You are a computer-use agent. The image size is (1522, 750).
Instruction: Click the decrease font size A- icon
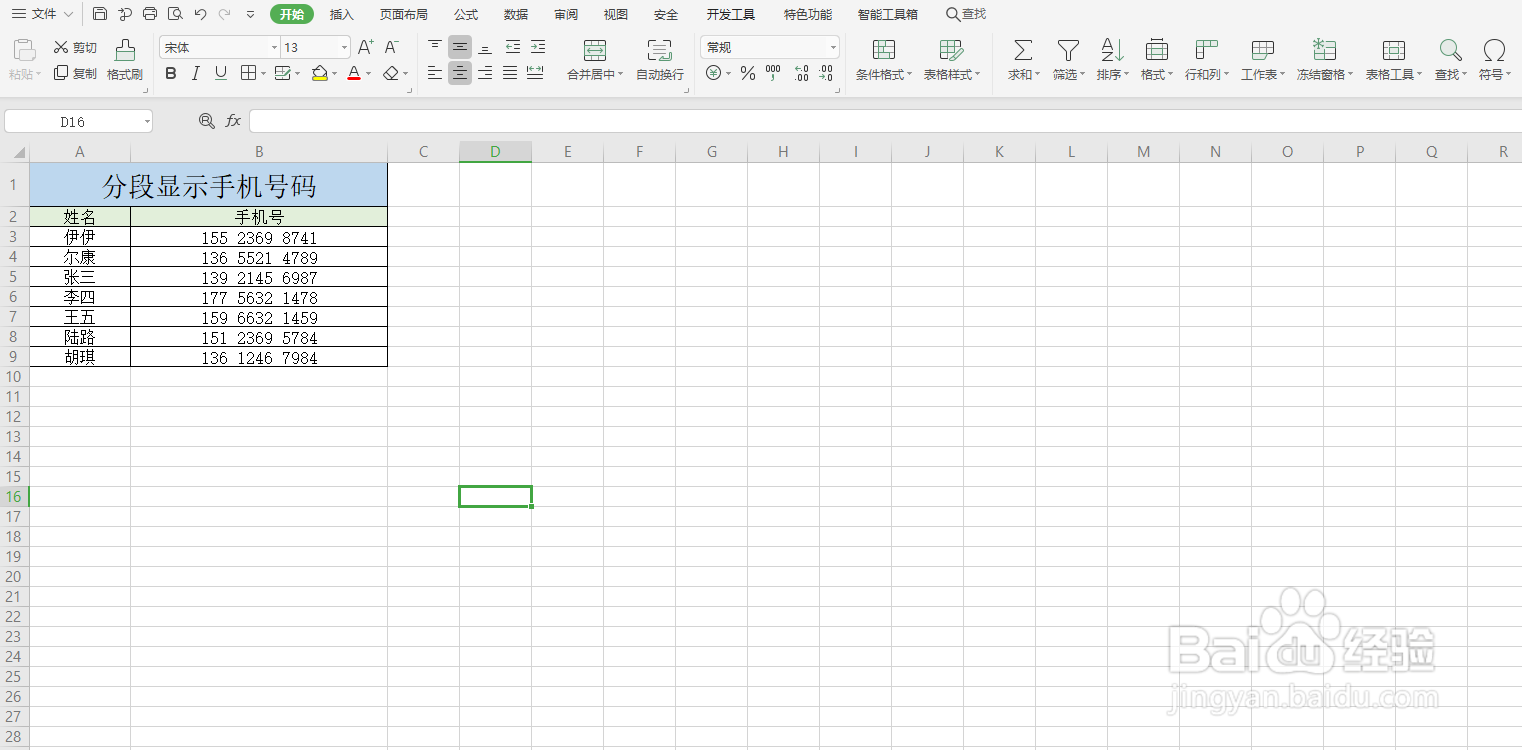coord(392,47)
